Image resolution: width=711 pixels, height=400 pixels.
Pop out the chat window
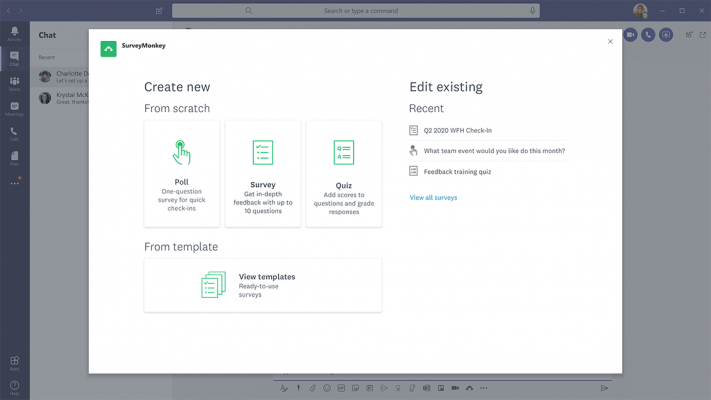[x=703, y=34]
